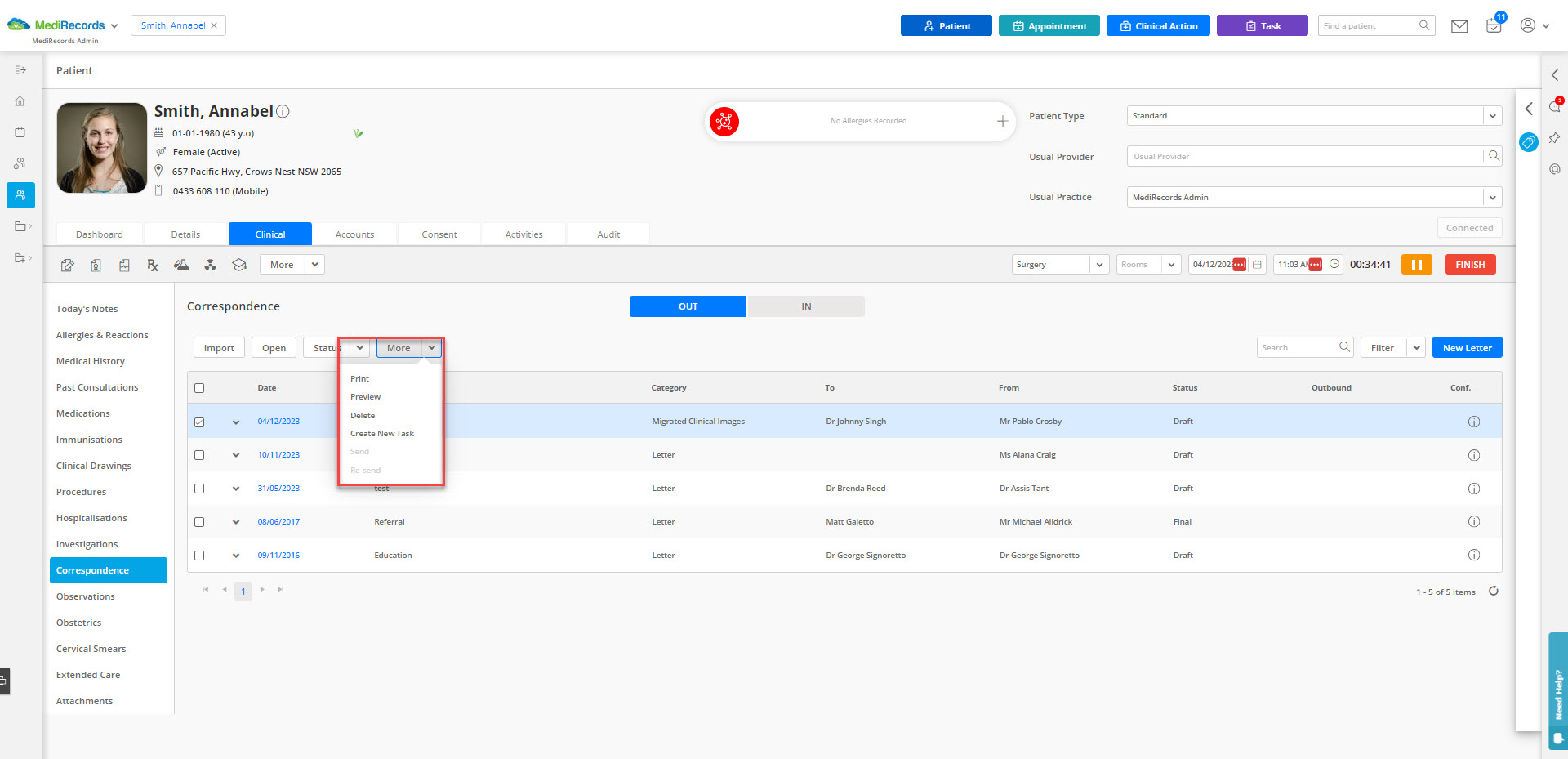This screenshot has width=1568, height=759.
Task: Open date picker calendar icon
Action: [x=1258, y=265]
